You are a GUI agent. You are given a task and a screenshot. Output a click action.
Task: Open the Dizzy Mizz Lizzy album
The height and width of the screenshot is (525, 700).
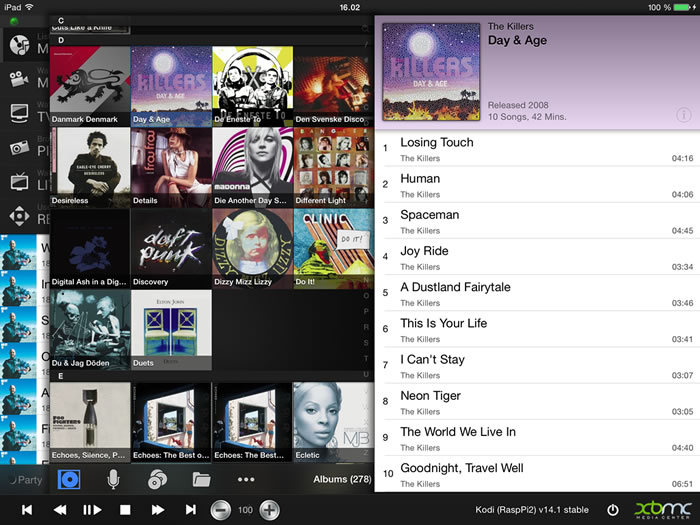click(x=252, y=249)
